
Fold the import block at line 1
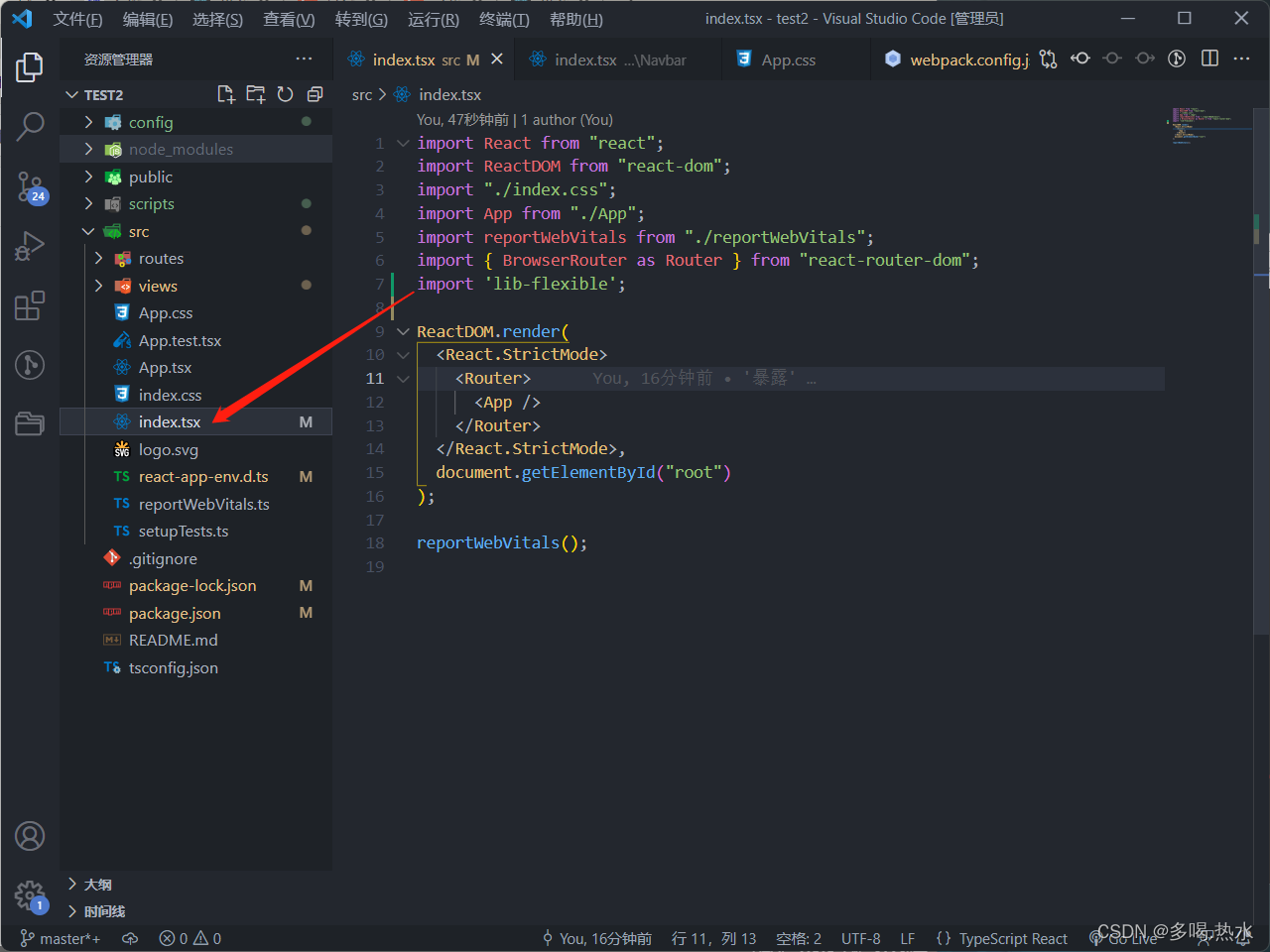(403, 143)
